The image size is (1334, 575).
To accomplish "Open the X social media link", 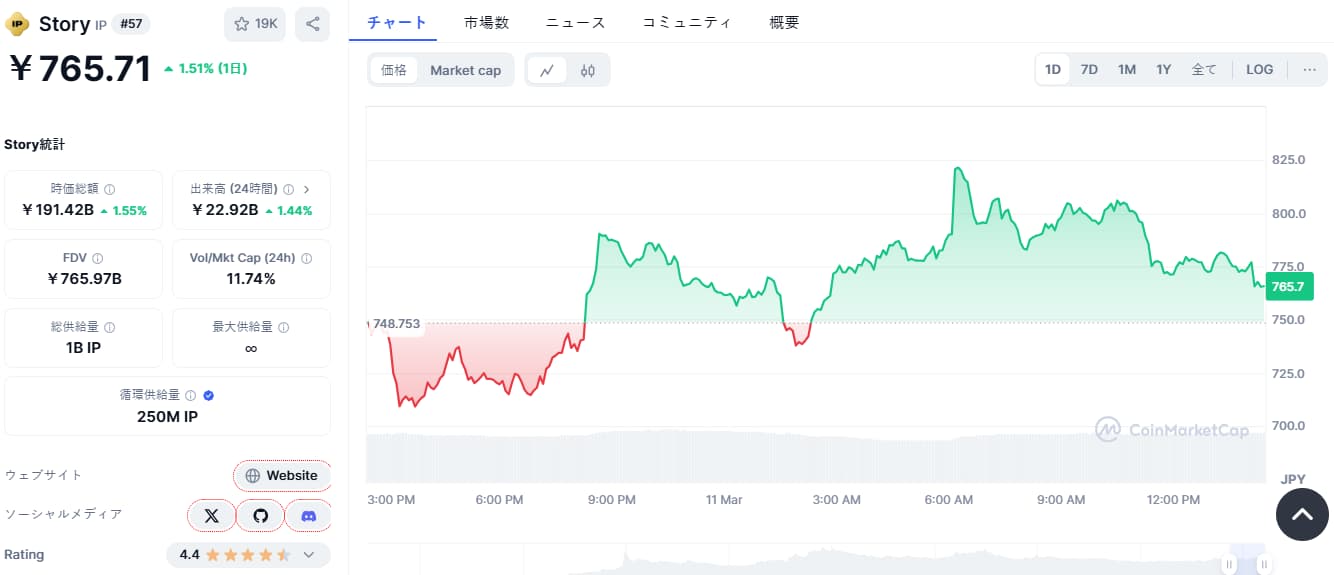I will tap(212, 516).
